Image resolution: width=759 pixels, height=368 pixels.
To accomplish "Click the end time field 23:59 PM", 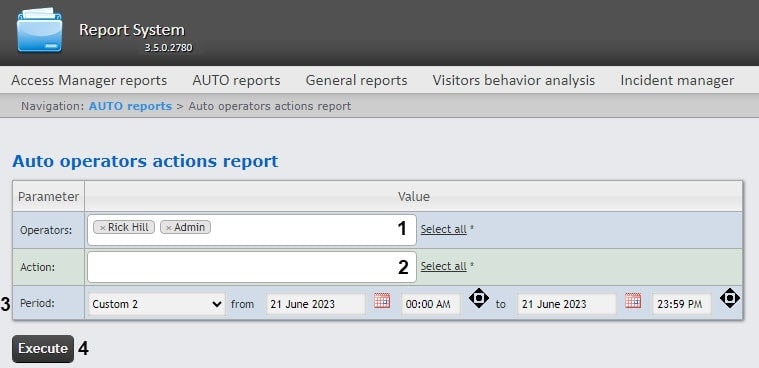I will tap(682, 304).
